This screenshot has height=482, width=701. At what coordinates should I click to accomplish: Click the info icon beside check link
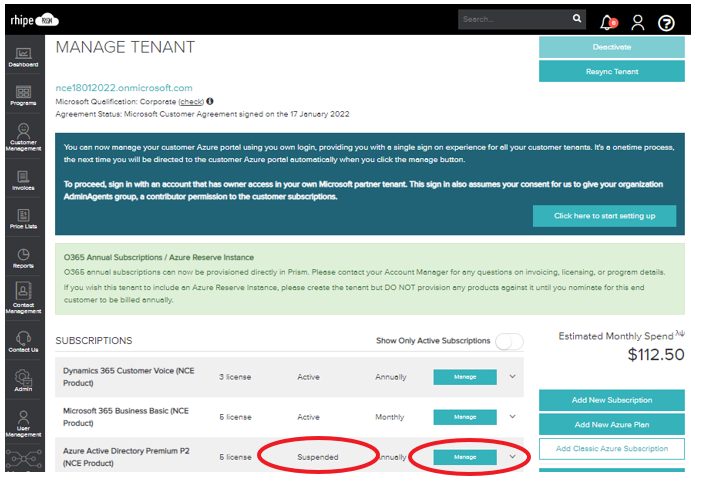click(x=210, y=101)
